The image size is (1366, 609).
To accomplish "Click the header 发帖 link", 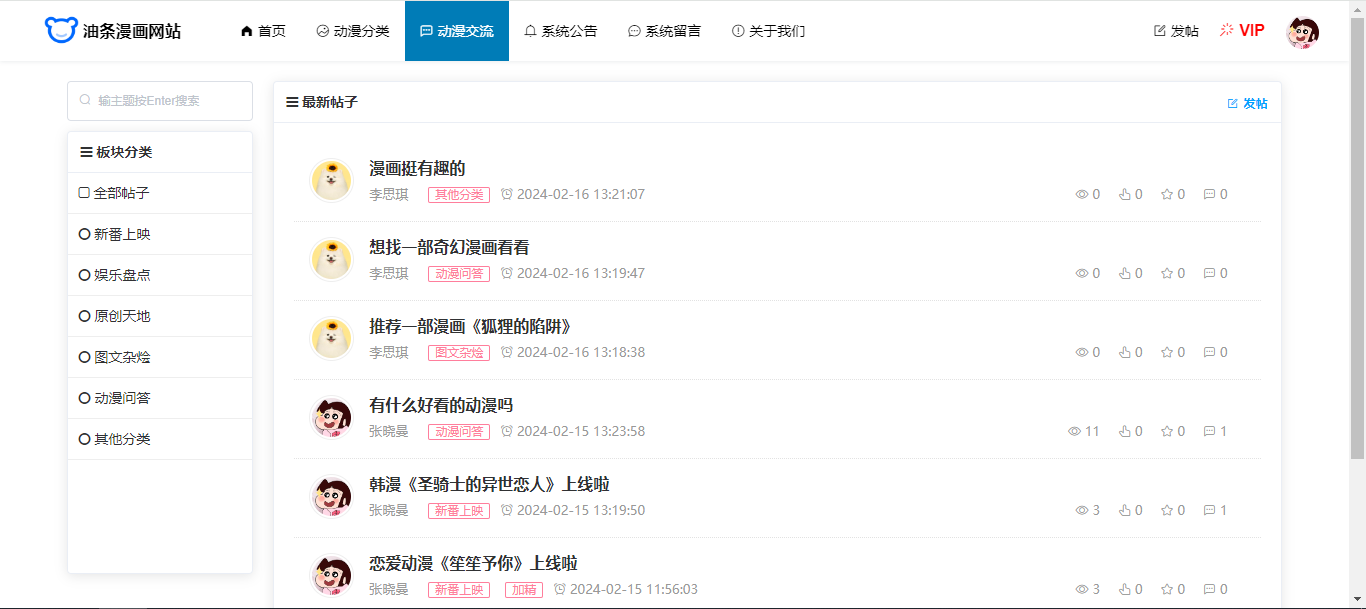I will (1176, 31).
